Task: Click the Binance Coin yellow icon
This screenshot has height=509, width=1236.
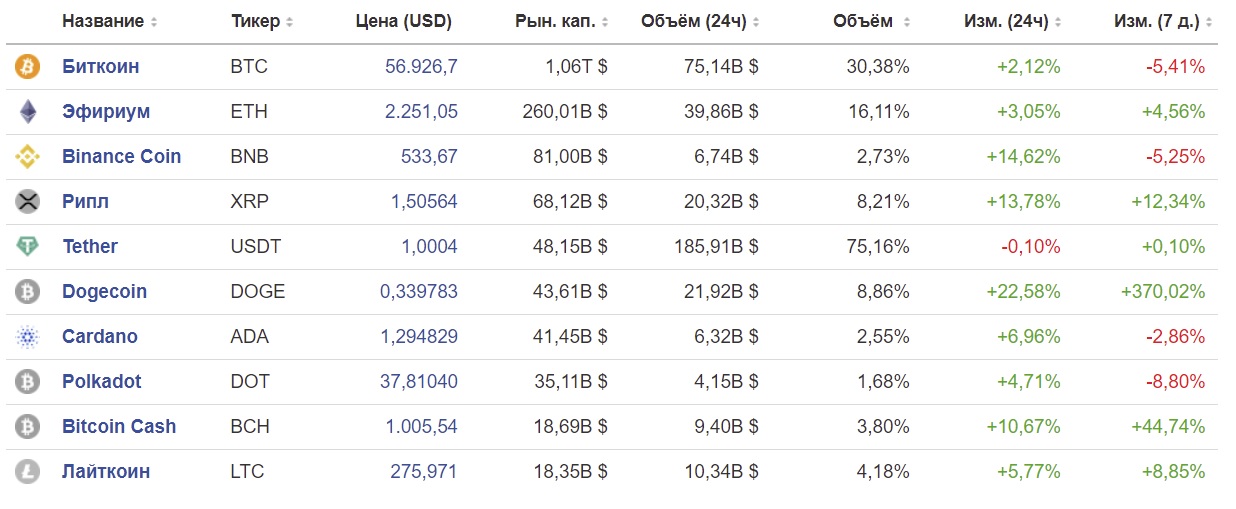Action: pyautogui.click(x=27, y=157)
